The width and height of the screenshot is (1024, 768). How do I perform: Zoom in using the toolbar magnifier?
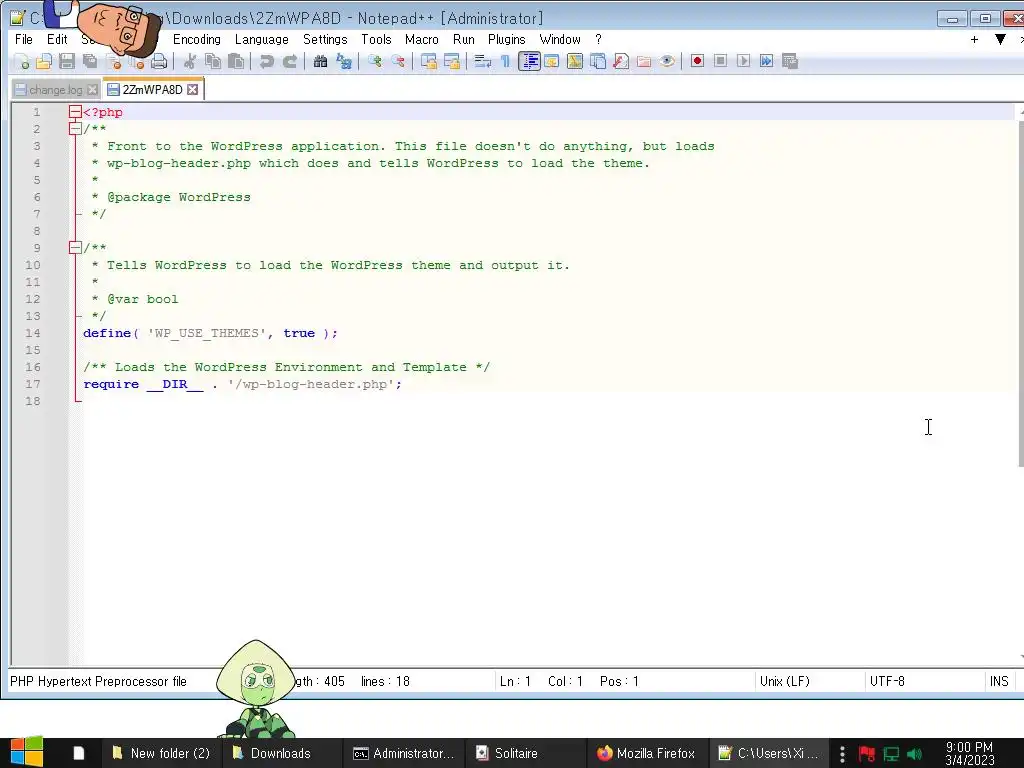click(375, 61)
